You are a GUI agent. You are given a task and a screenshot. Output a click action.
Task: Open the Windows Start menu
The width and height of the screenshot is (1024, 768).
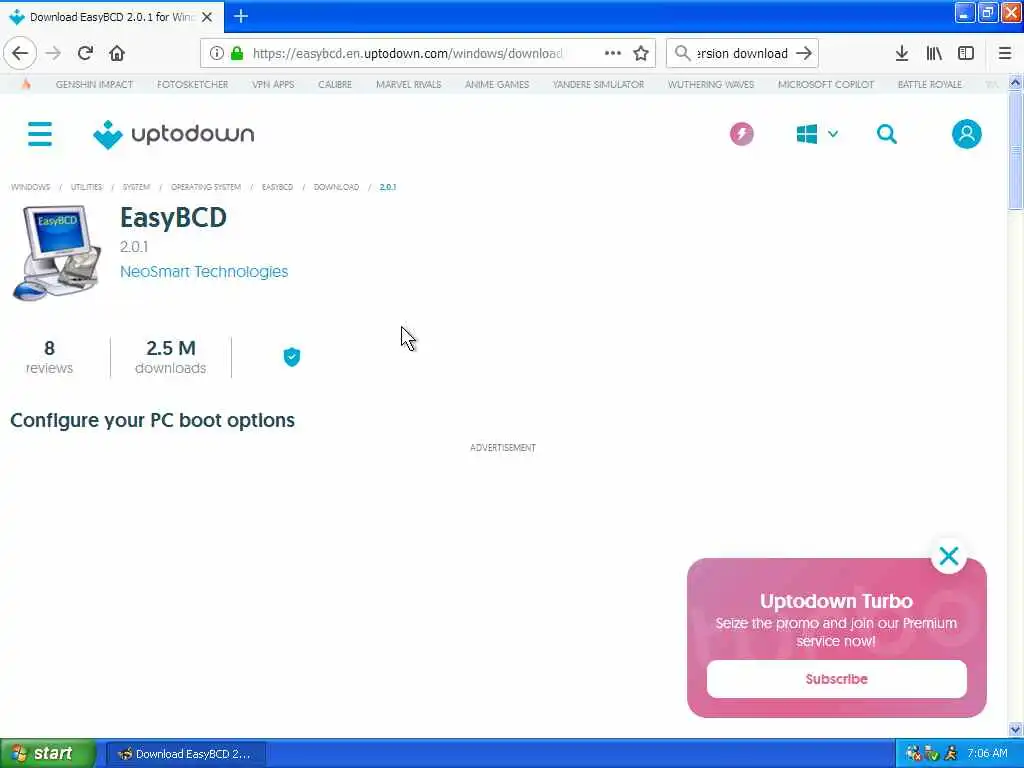pos(48,754)
